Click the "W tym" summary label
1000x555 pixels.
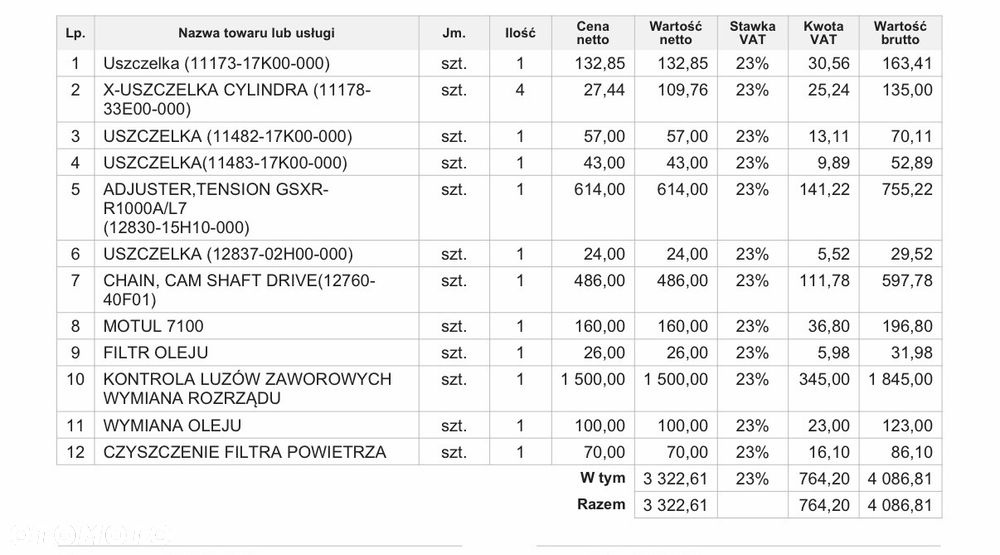pos(602,478)
